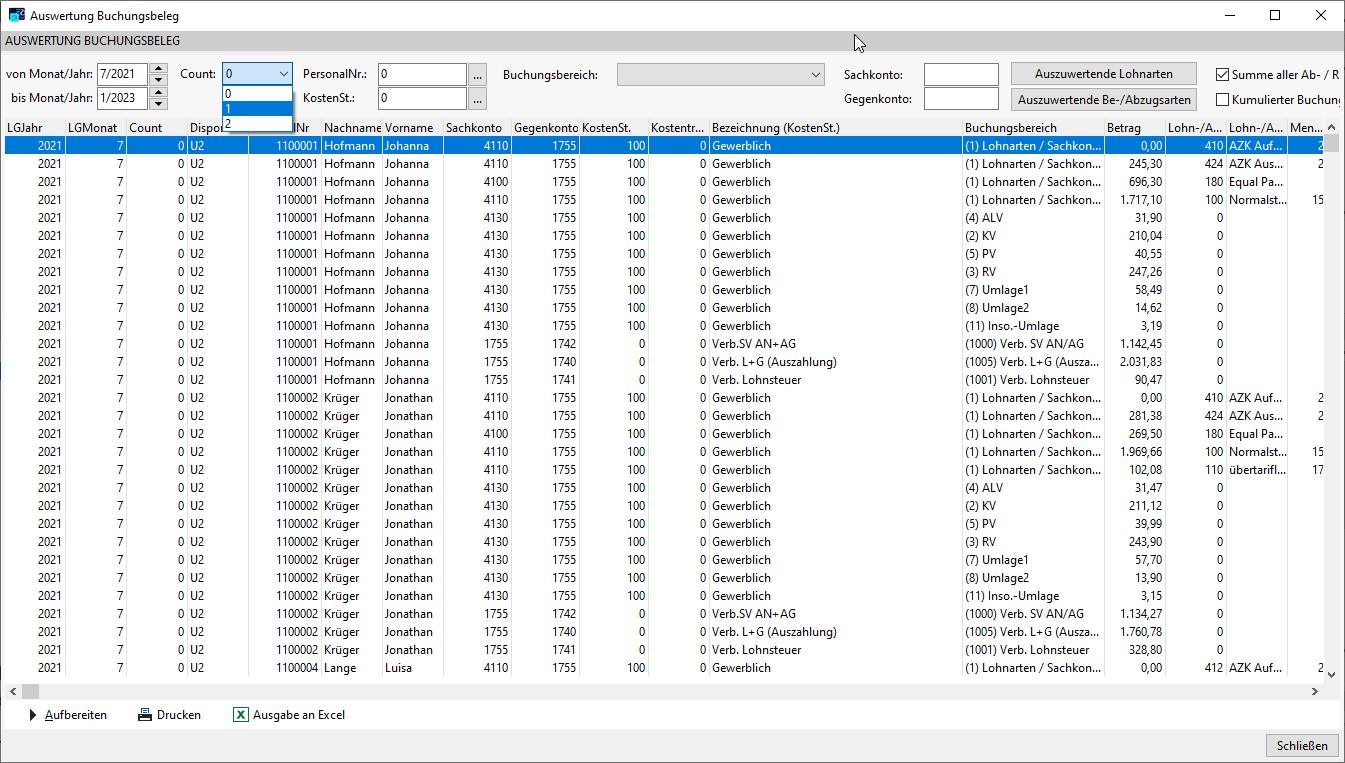Select option 1 in Count list
The height and width of the screenshot is (763, 1345).
tap(258, 108)
